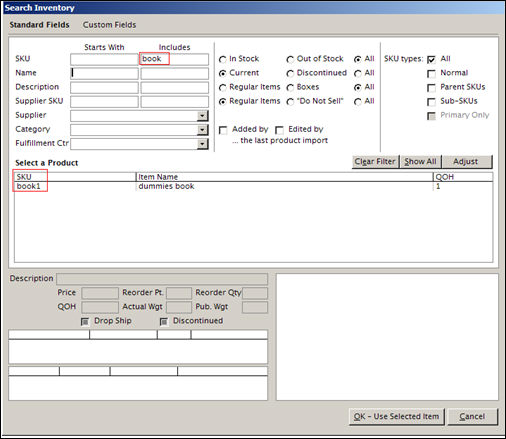Check the Edited by checkbox

[279, 130]
